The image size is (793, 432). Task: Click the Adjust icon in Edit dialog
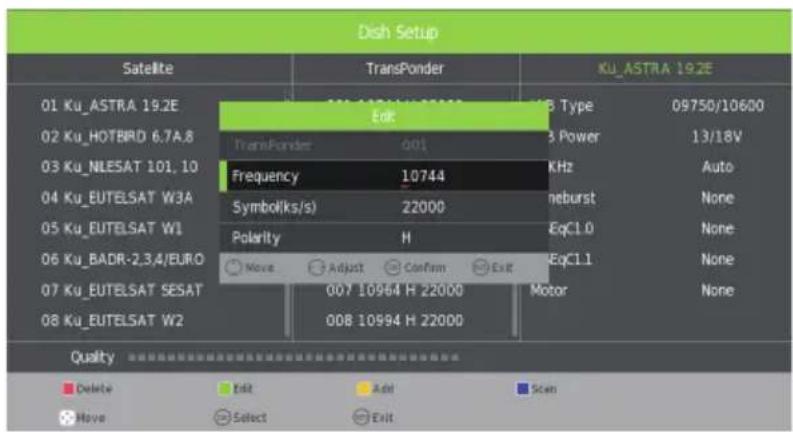[316, 267]
